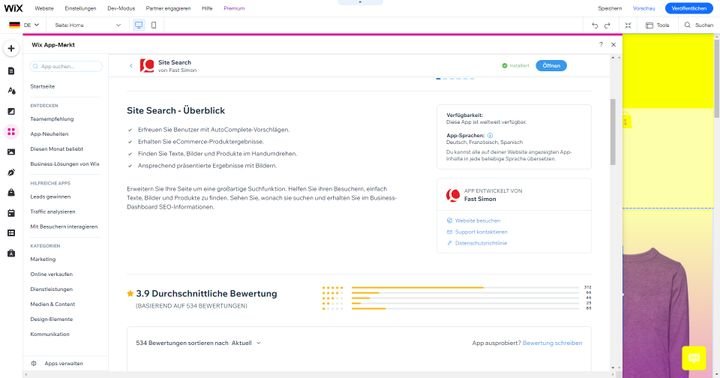Viewport: 720px width, 378px height.
Task: Click Support kontaktieren link
Action: pyautogui.click(x=477, y=232)
